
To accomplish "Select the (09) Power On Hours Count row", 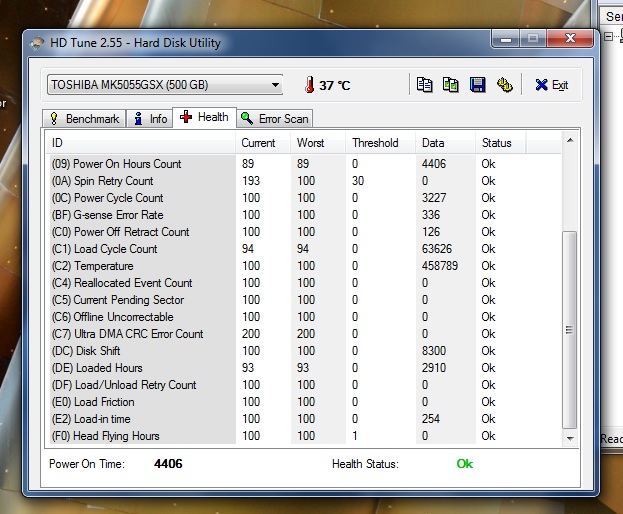I will (304, 164).
